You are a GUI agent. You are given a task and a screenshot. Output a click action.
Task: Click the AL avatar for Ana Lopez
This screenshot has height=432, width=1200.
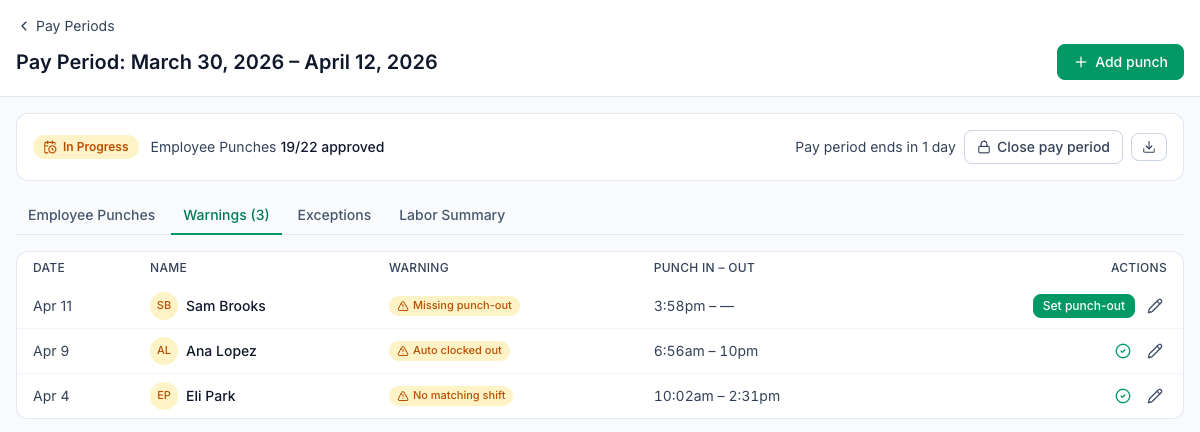[x=164, y=351]
